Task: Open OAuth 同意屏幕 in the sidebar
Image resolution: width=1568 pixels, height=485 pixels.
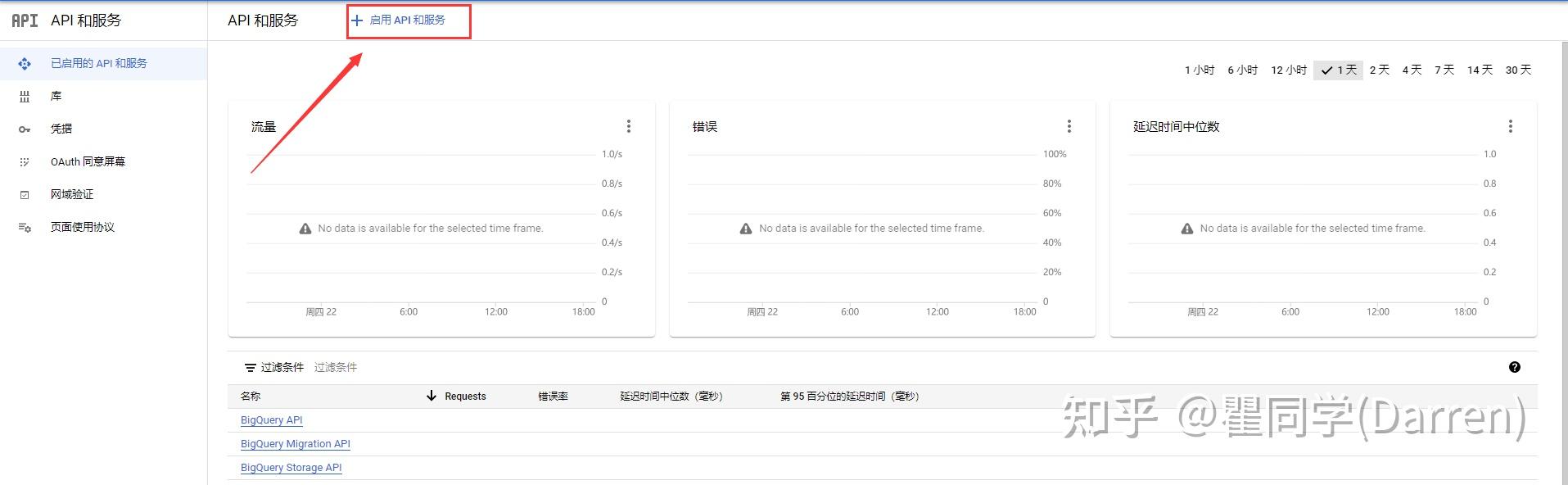Action: (103, 161)
